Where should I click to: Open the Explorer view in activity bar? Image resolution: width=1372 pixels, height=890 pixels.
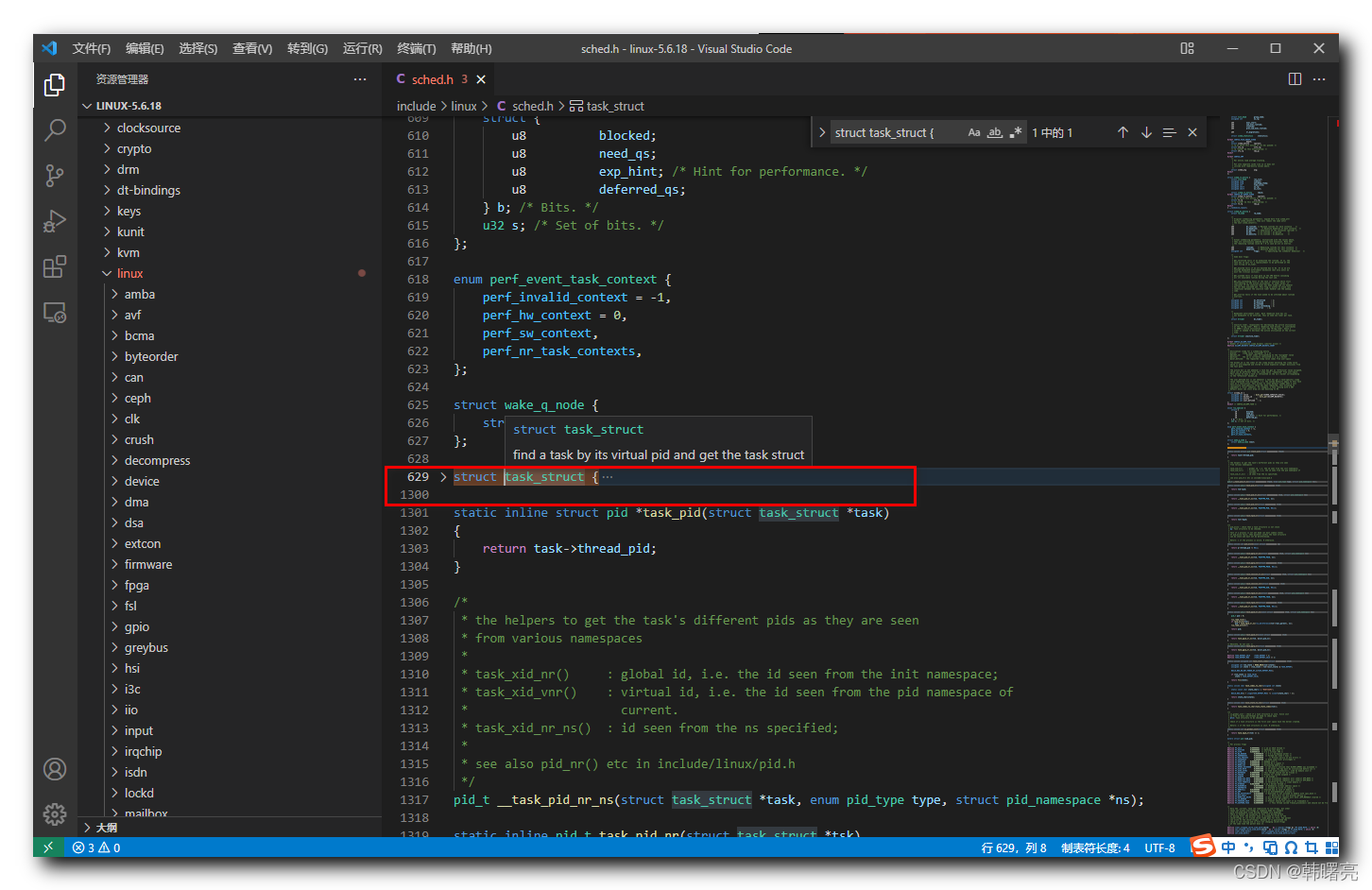pyautogui.click(x=55, y=86)
